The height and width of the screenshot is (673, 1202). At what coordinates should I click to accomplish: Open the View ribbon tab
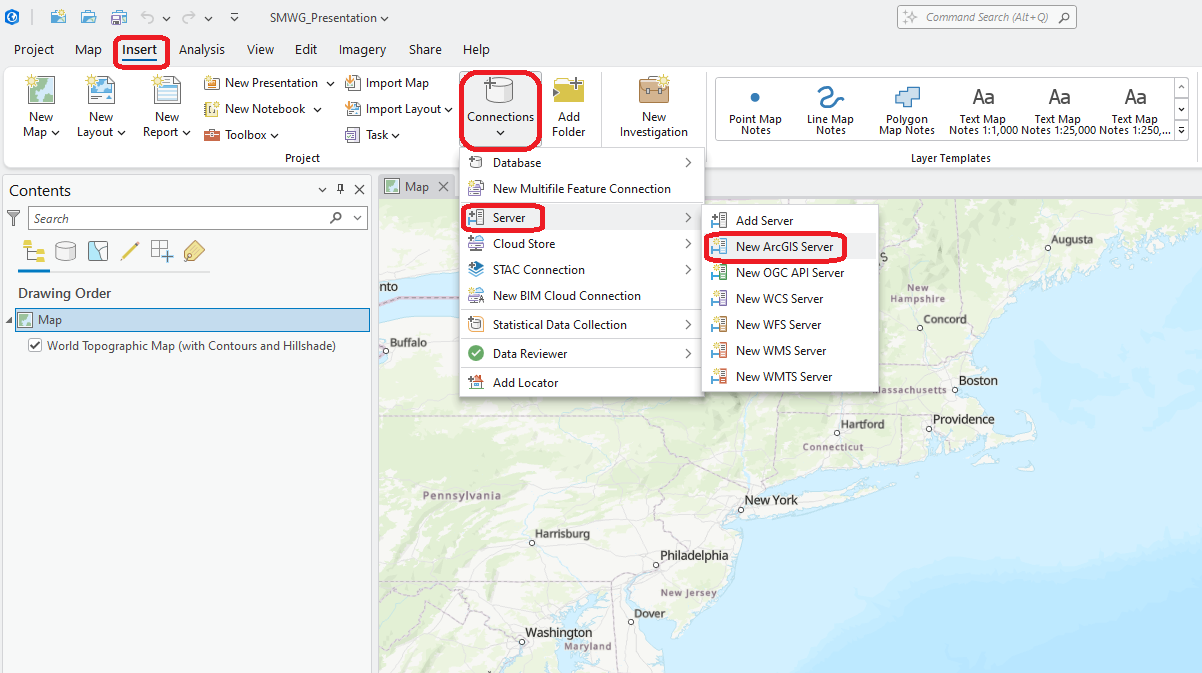click(260, 50)
